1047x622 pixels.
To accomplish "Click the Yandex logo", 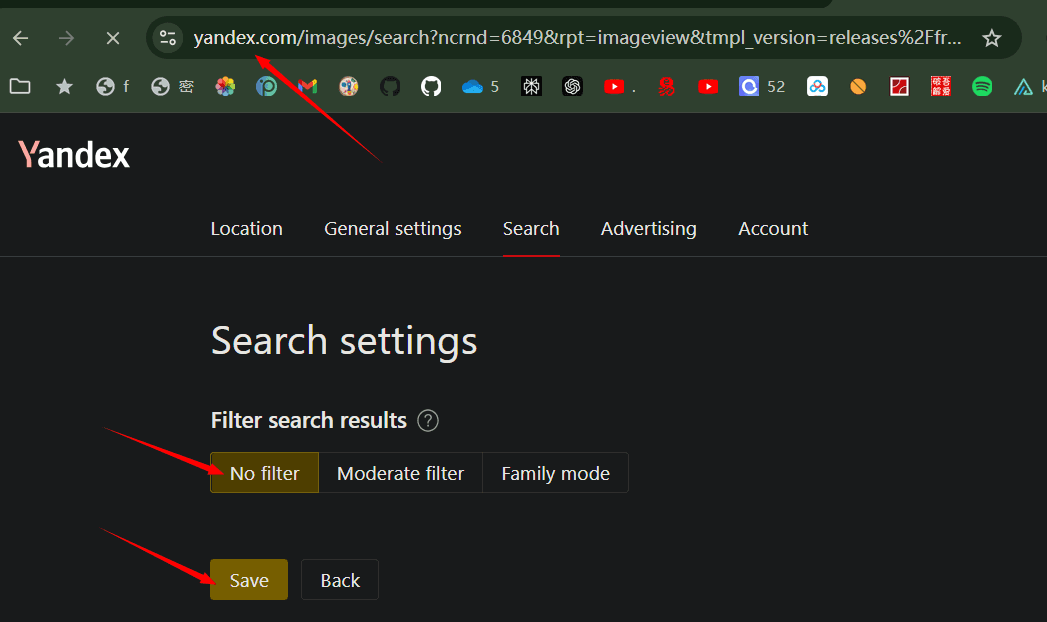I will tap(74, 155).
